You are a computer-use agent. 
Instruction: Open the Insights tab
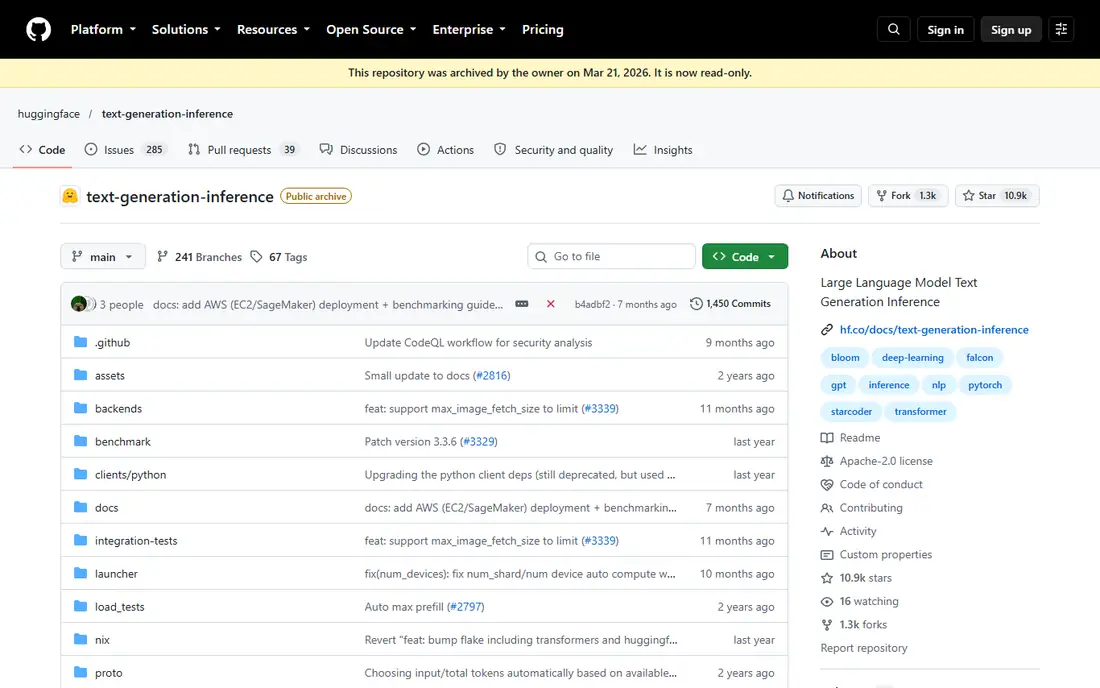(x=662, y=150)
